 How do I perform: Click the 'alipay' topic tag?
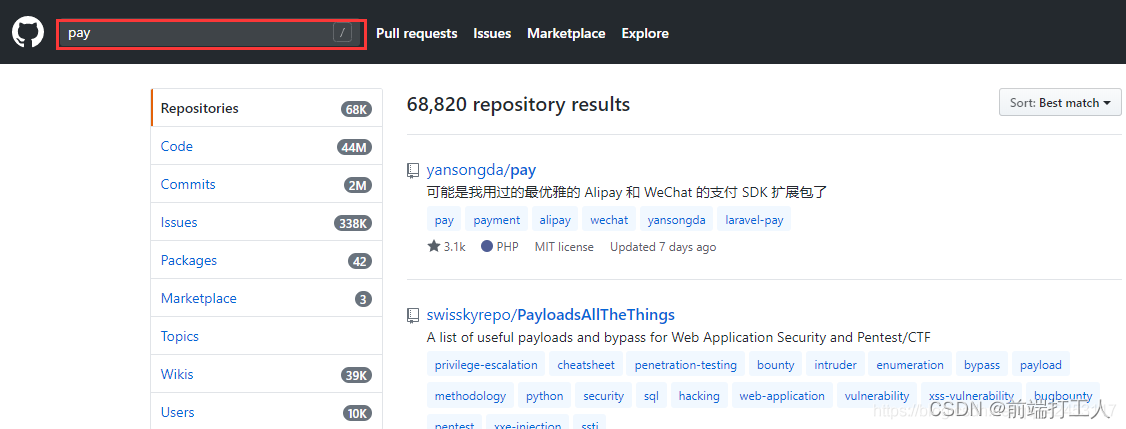click(555, 220)
